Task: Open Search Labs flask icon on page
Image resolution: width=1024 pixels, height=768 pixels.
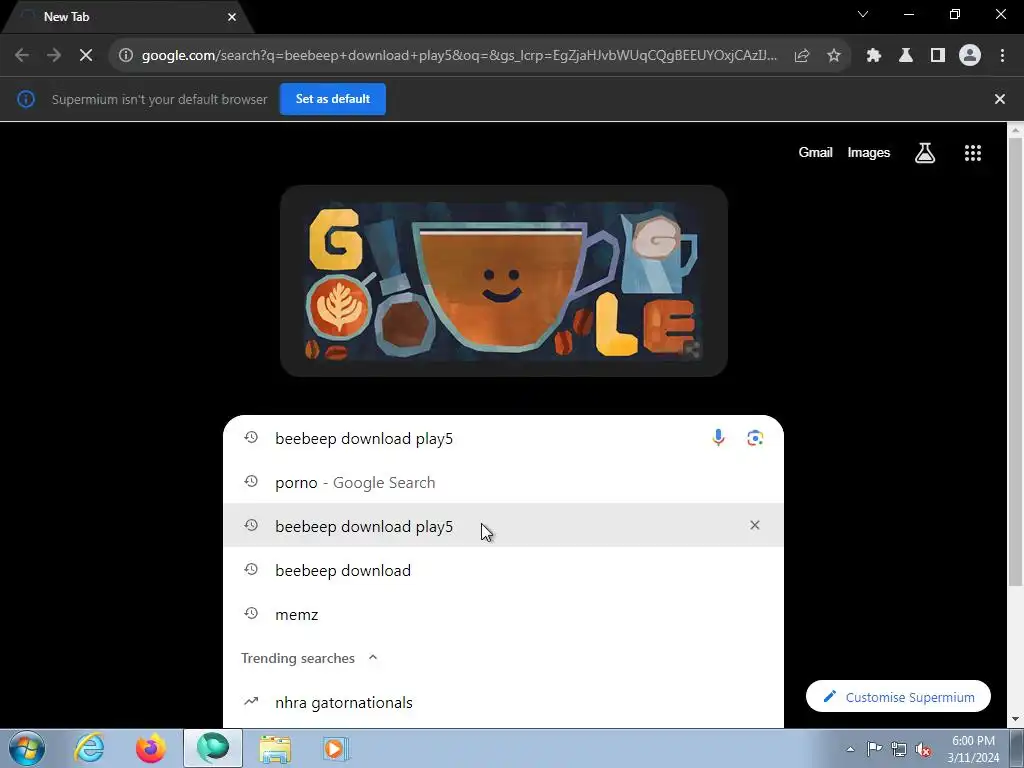Action: 925,153
